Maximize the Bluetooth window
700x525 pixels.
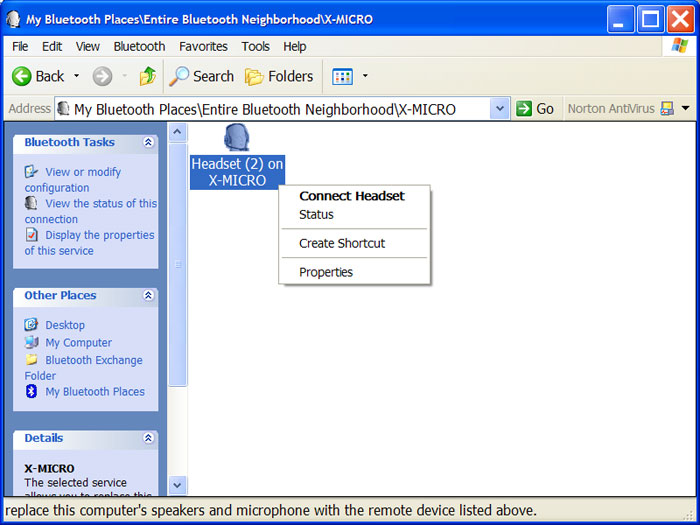pyautogui.click(x=650, y=20)
